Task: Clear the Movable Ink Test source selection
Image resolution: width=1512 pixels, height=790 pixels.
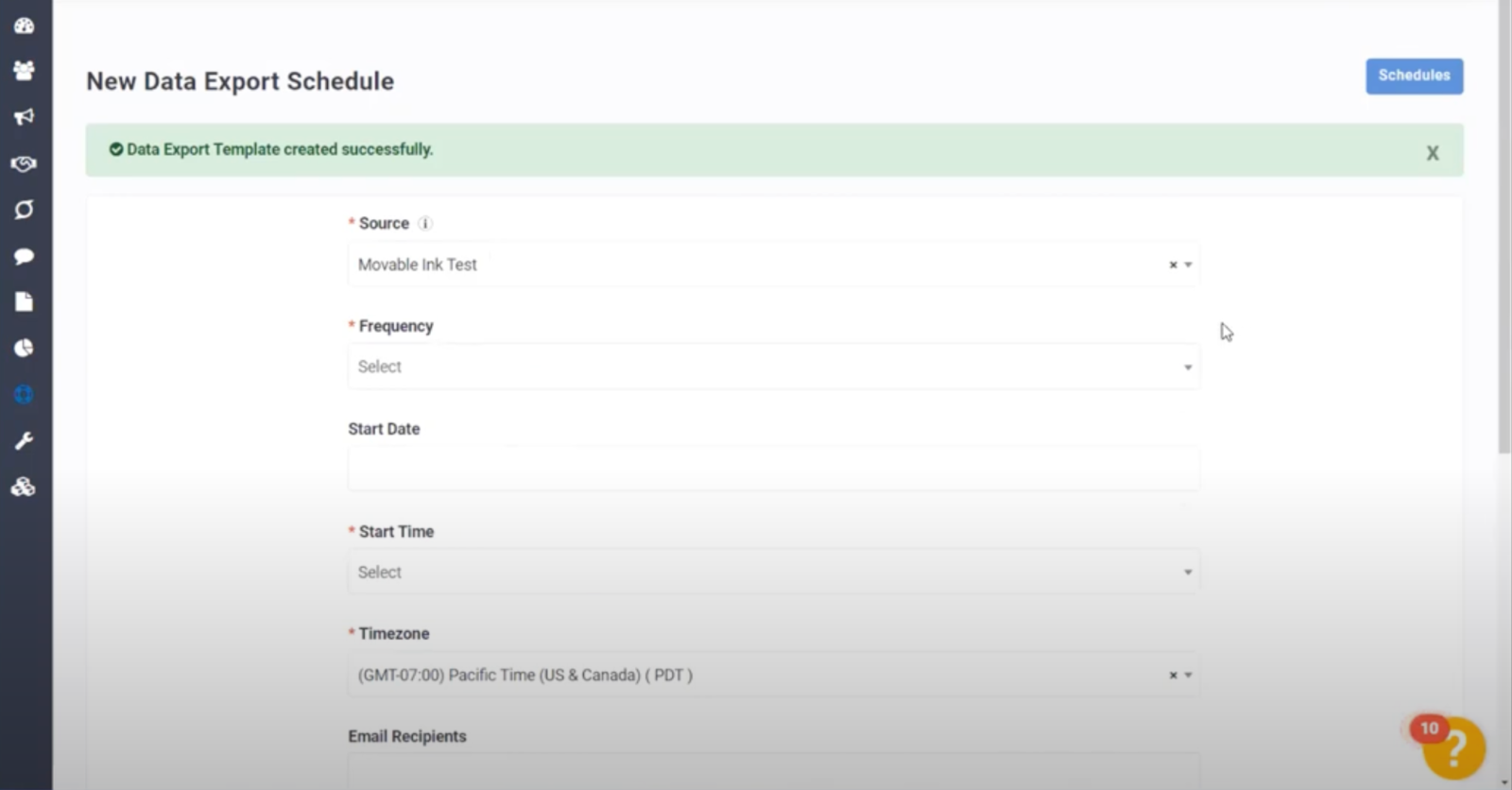Action: click(x=1173, y=266)
